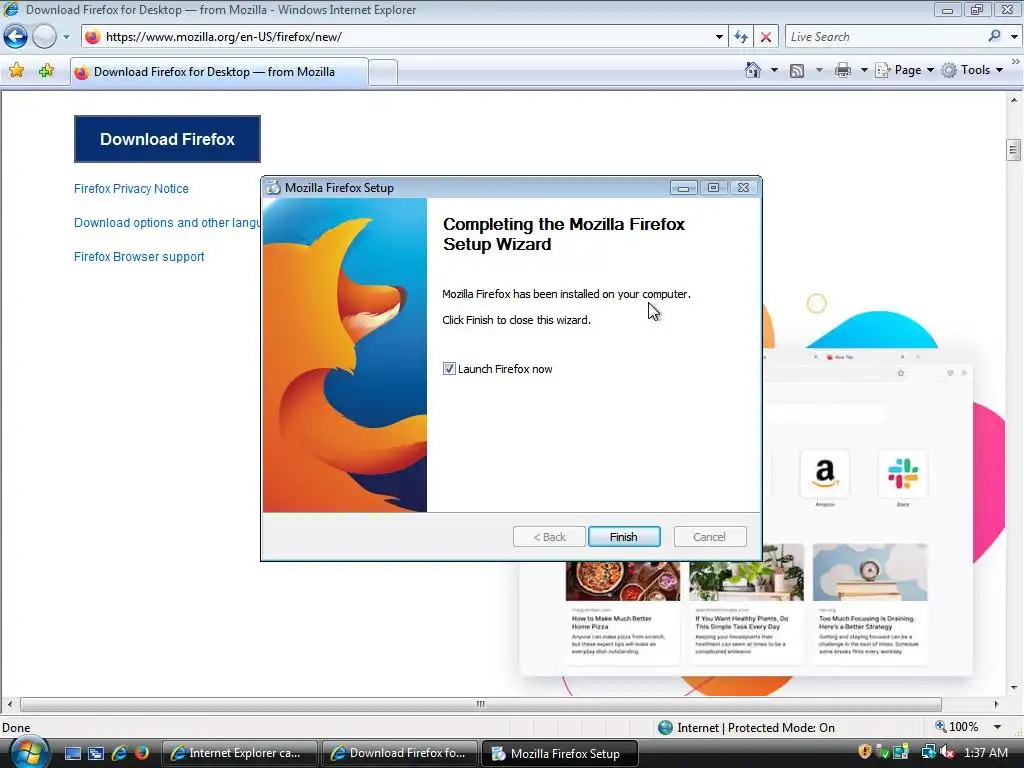
Task: Click the Print icon
Action: tap(842, 70)
